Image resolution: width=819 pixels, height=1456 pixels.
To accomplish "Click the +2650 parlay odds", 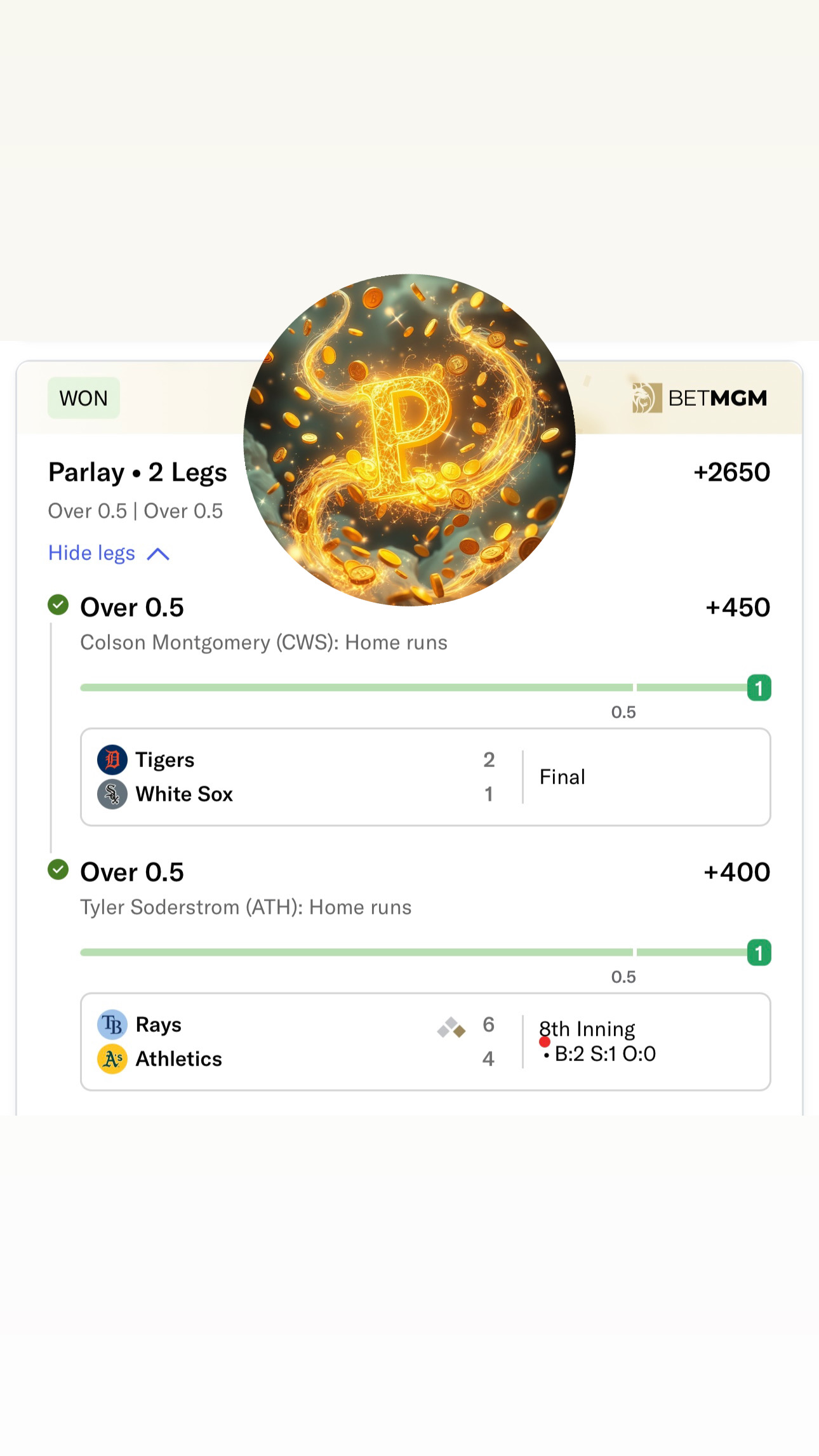I will [731, 472].
